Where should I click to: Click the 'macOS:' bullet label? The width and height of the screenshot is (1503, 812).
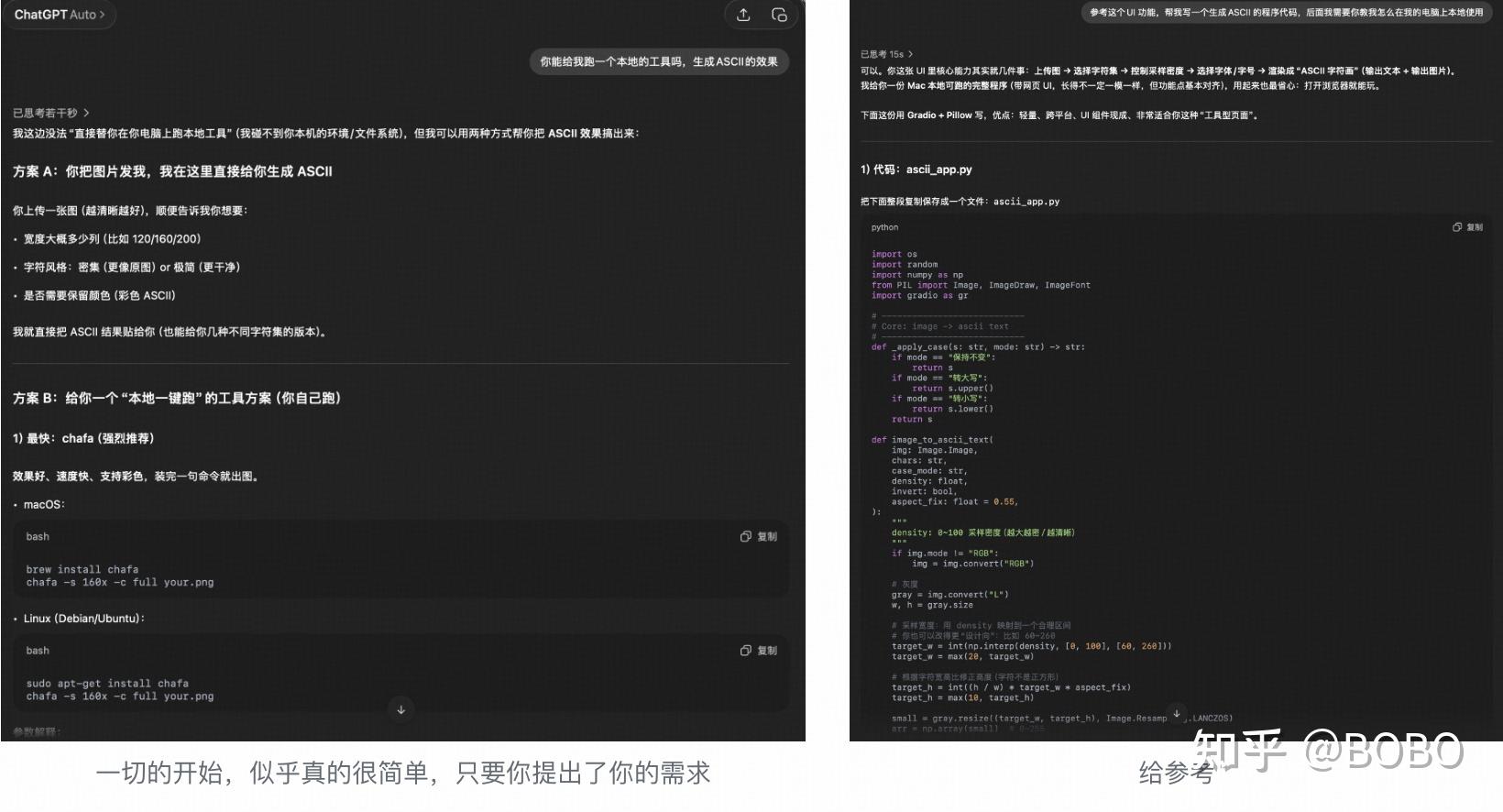pos(44,505)
